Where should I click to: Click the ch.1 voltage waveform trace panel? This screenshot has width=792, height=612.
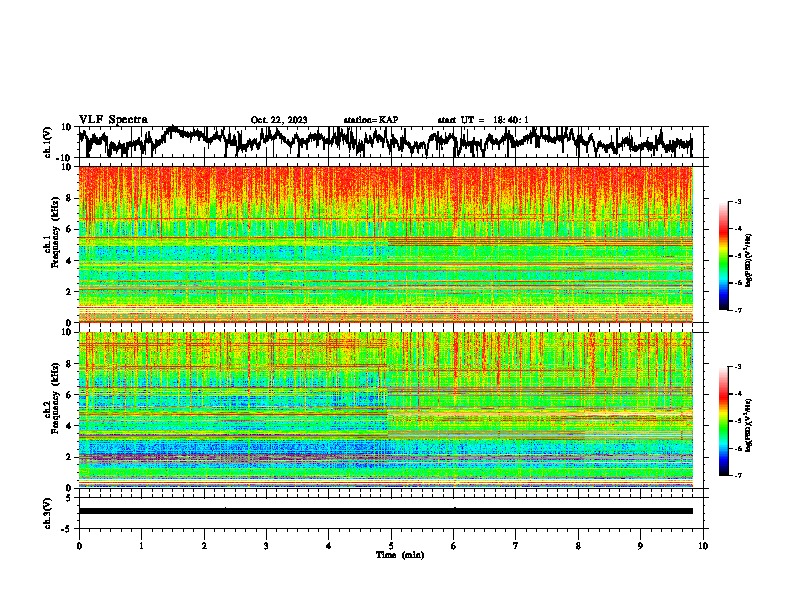pos(390,142)
